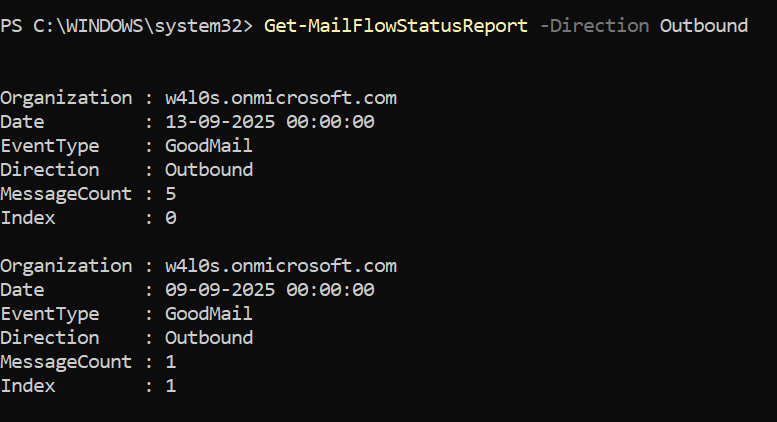Screen dimensions: 777x422
Task: Click the MessageCount label in the second record
Action: point(66,362)
